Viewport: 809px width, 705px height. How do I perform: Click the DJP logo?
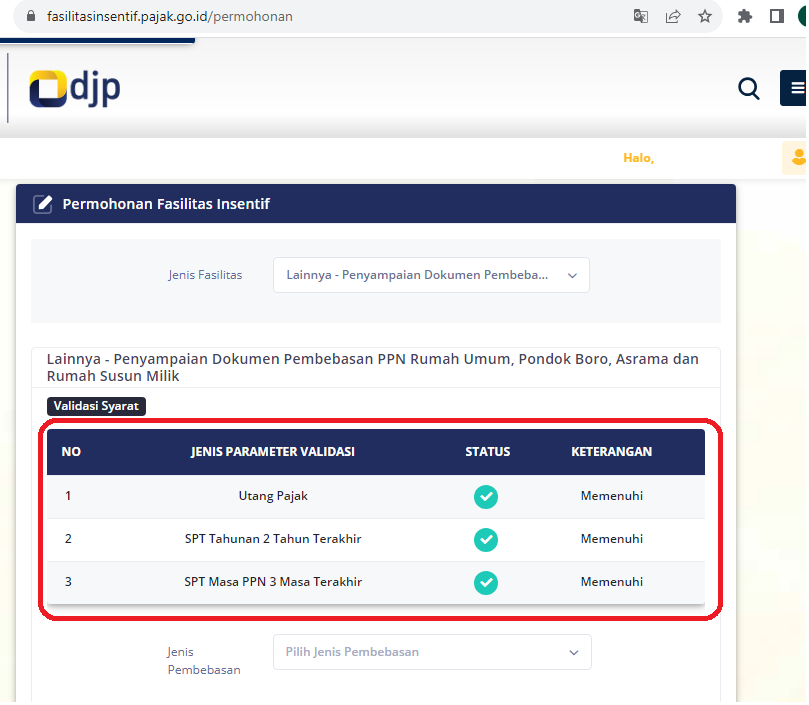[x=75, y=88]
